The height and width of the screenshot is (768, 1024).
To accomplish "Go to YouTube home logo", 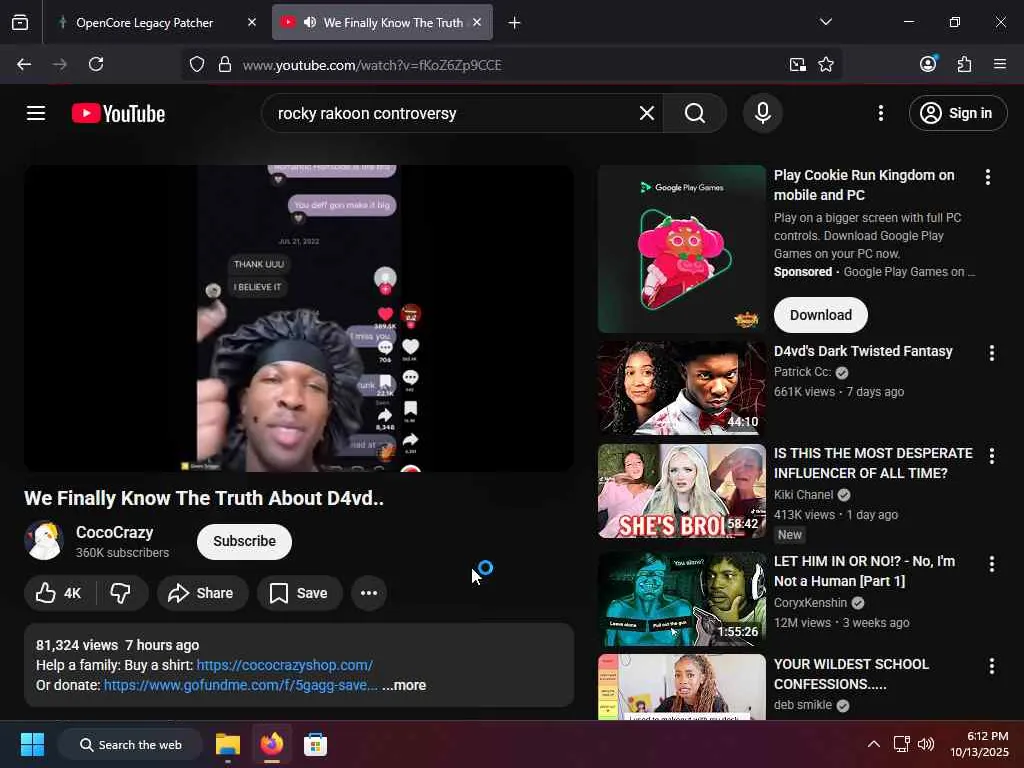I will [118, 114].
